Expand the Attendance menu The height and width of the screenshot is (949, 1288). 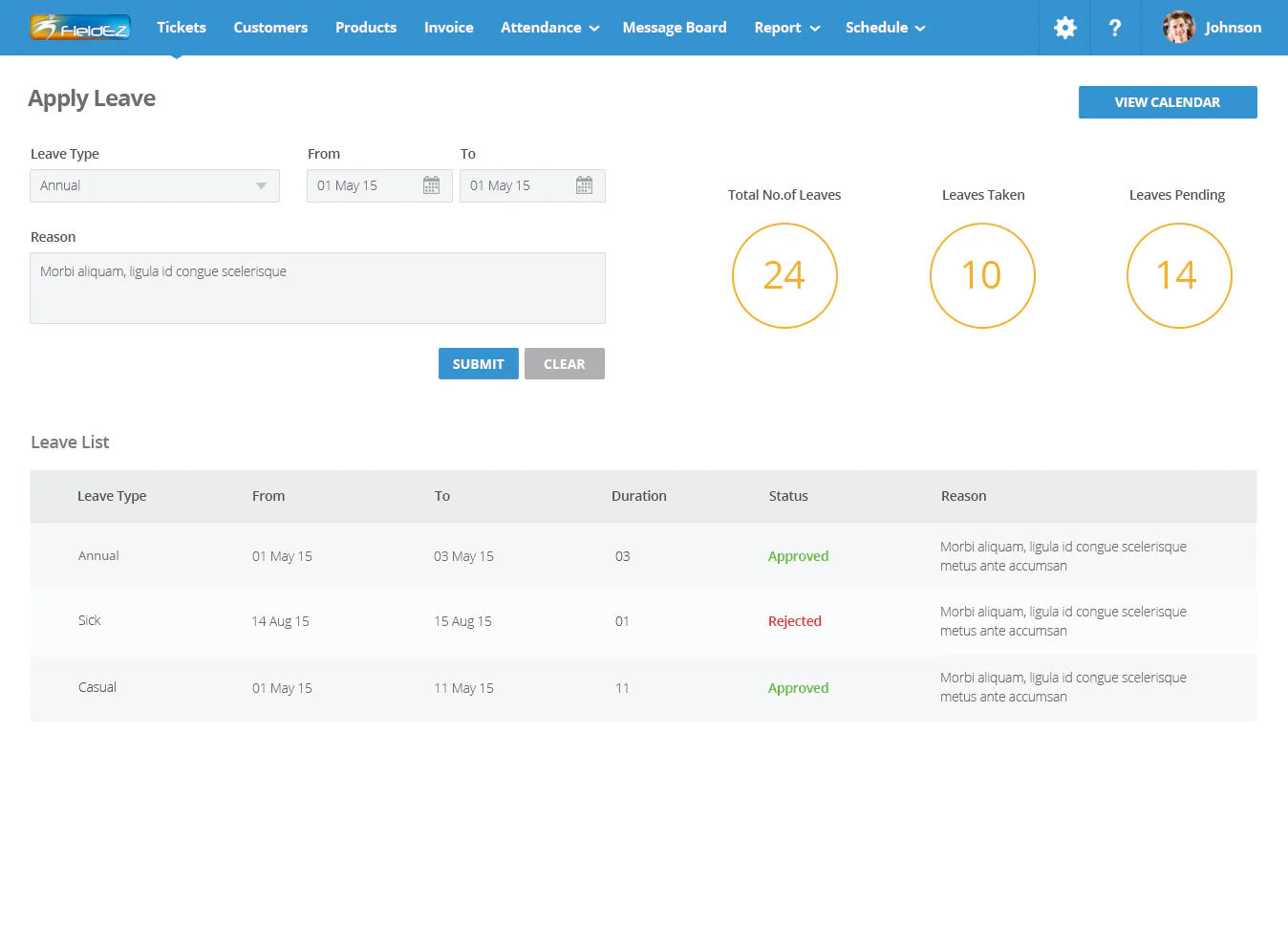tap(549, 28)
